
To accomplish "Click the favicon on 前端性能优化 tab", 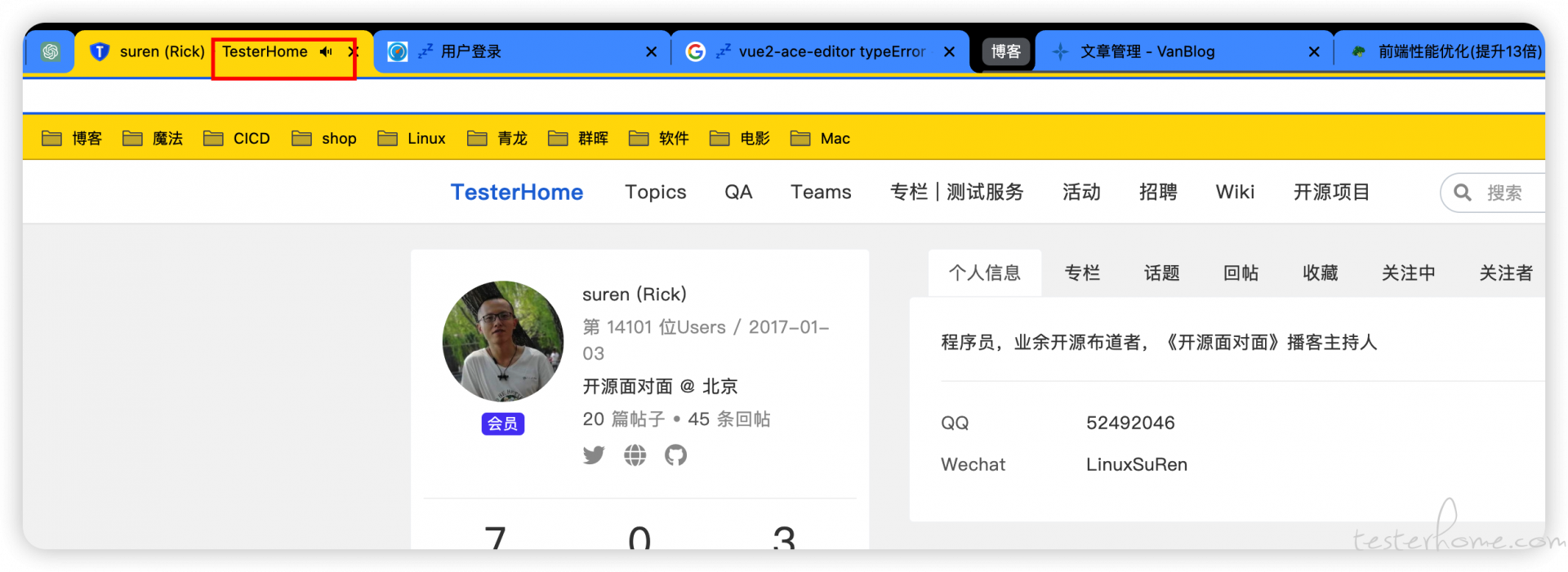I will (1358, 51).
